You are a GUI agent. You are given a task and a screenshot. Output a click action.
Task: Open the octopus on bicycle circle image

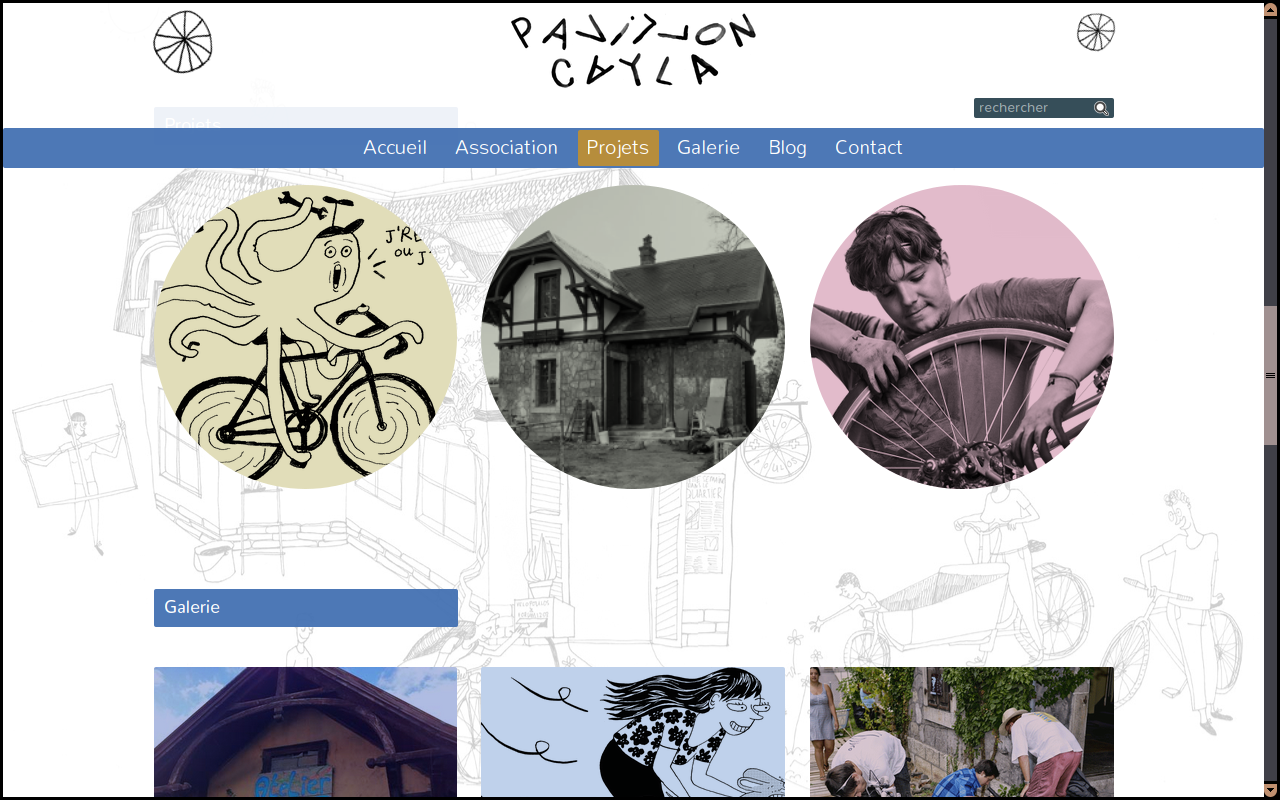click(305, 337)
